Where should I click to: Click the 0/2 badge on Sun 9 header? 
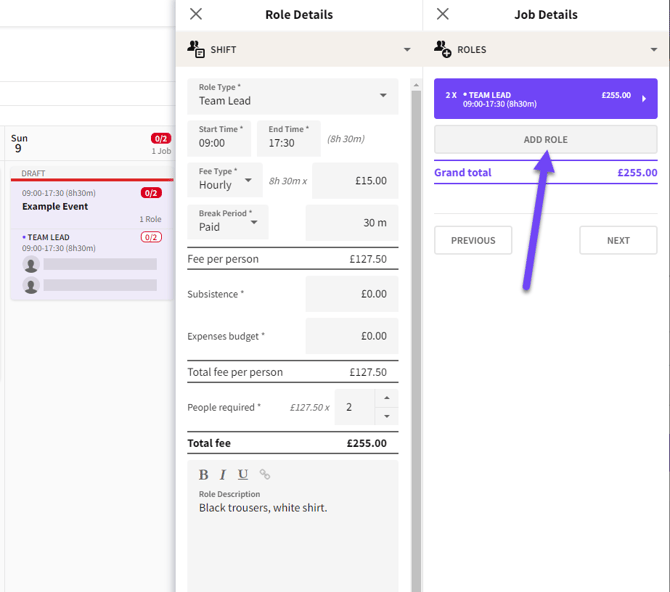161,138
